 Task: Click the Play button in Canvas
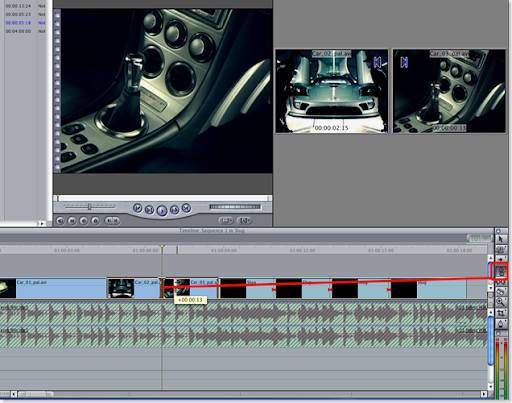click(162, 211)
